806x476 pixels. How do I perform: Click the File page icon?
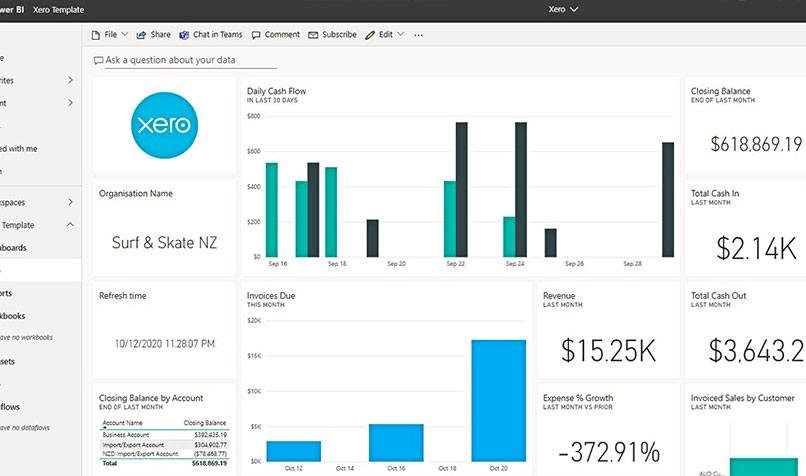click(95, 35)
